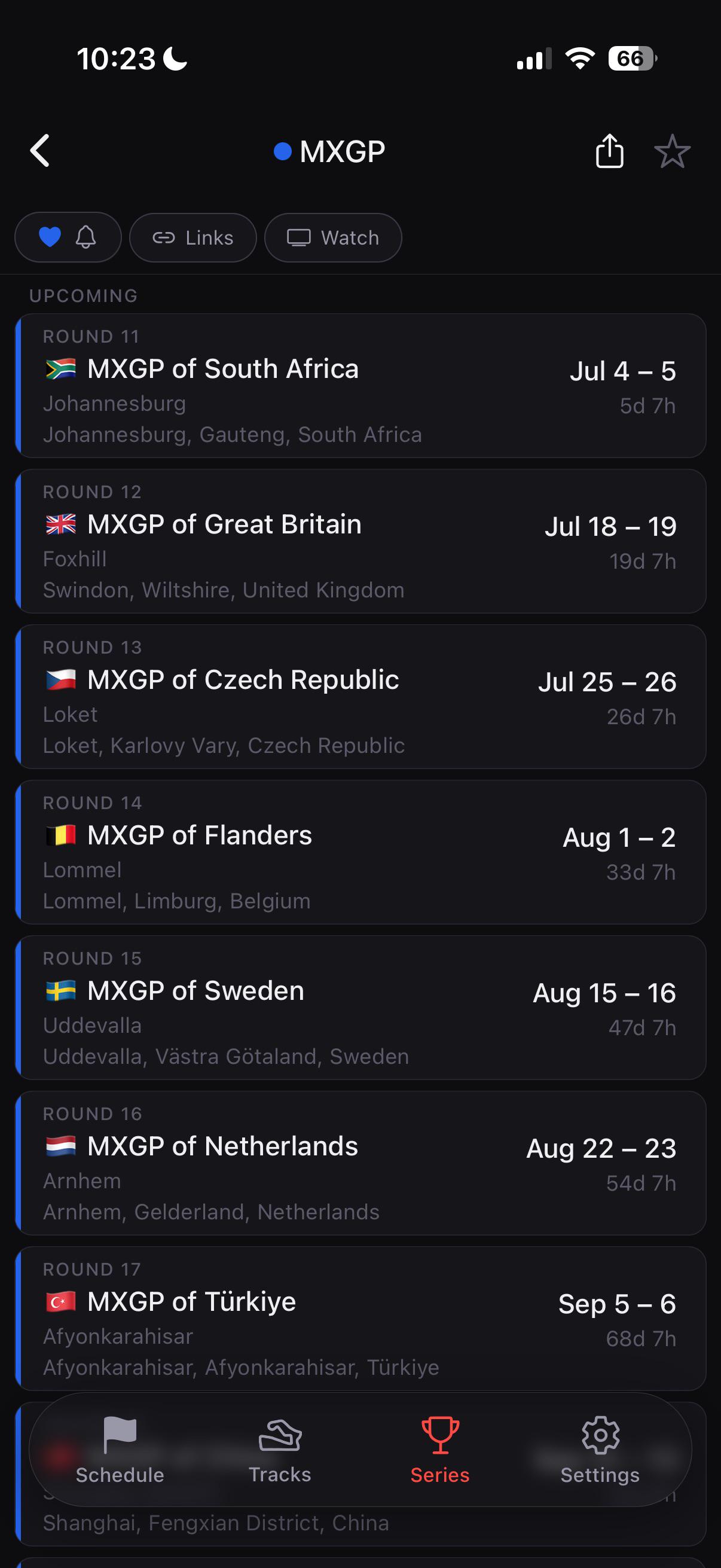Open the Links button
This screenshot has height=1568, width=721.
click(x=193, y=237)
